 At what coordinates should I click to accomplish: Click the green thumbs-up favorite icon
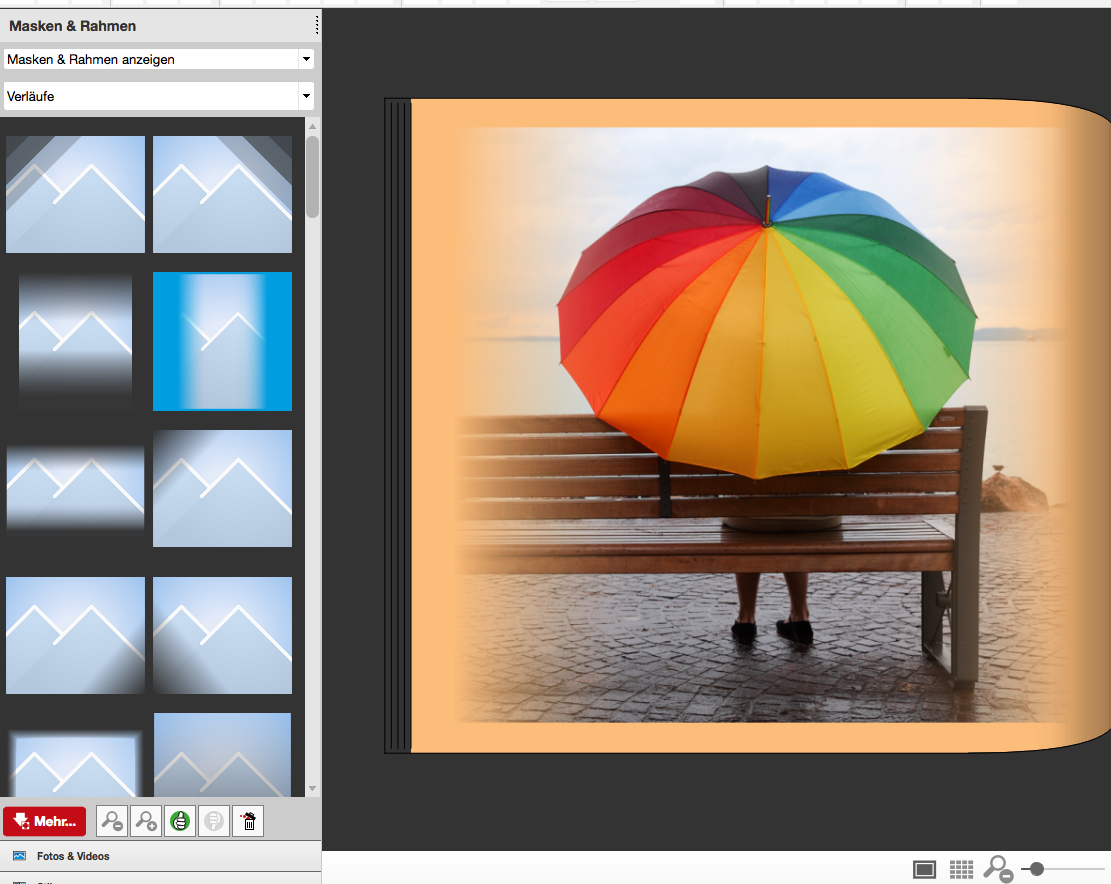(180, 822)
